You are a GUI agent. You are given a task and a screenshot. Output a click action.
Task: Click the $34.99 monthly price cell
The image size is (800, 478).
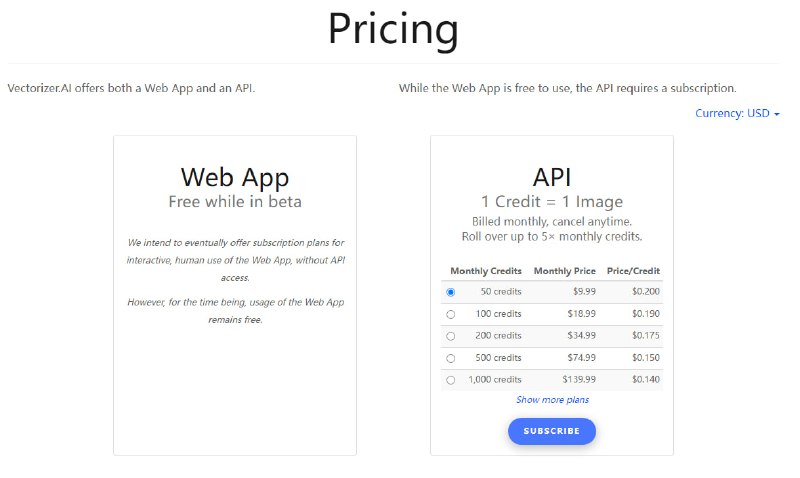coord(580,336)
